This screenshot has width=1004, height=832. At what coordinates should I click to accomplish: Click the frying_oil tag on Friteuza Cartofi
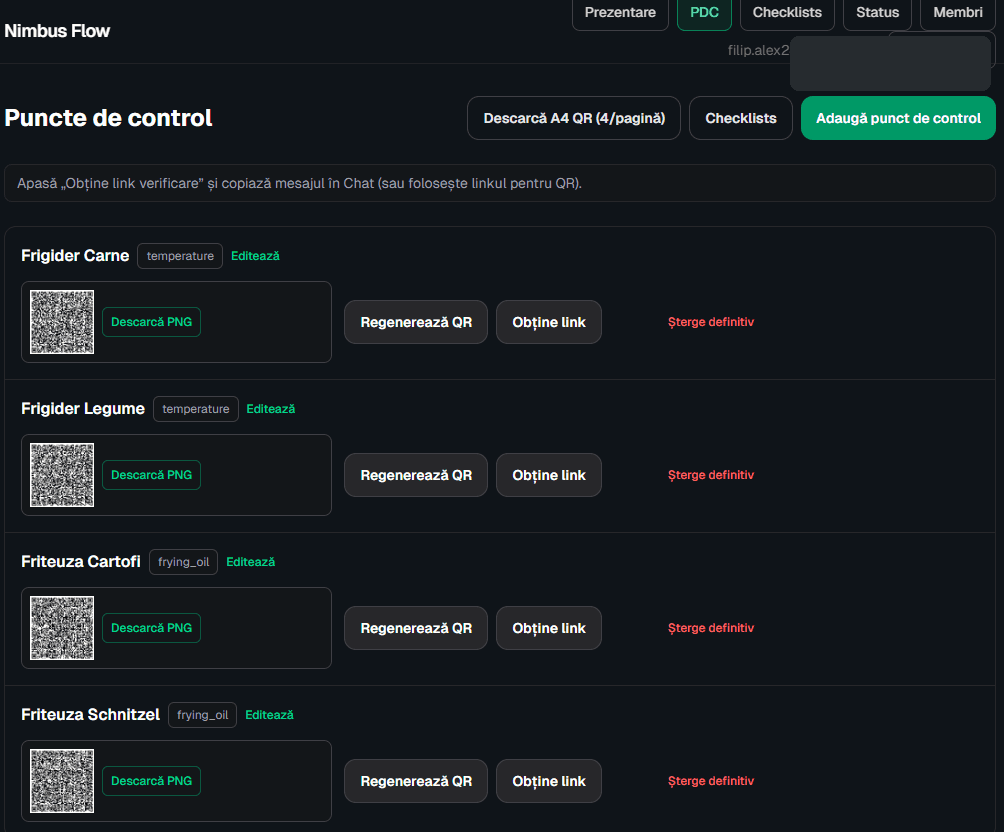pyautogui.click(x=184, y=562)
